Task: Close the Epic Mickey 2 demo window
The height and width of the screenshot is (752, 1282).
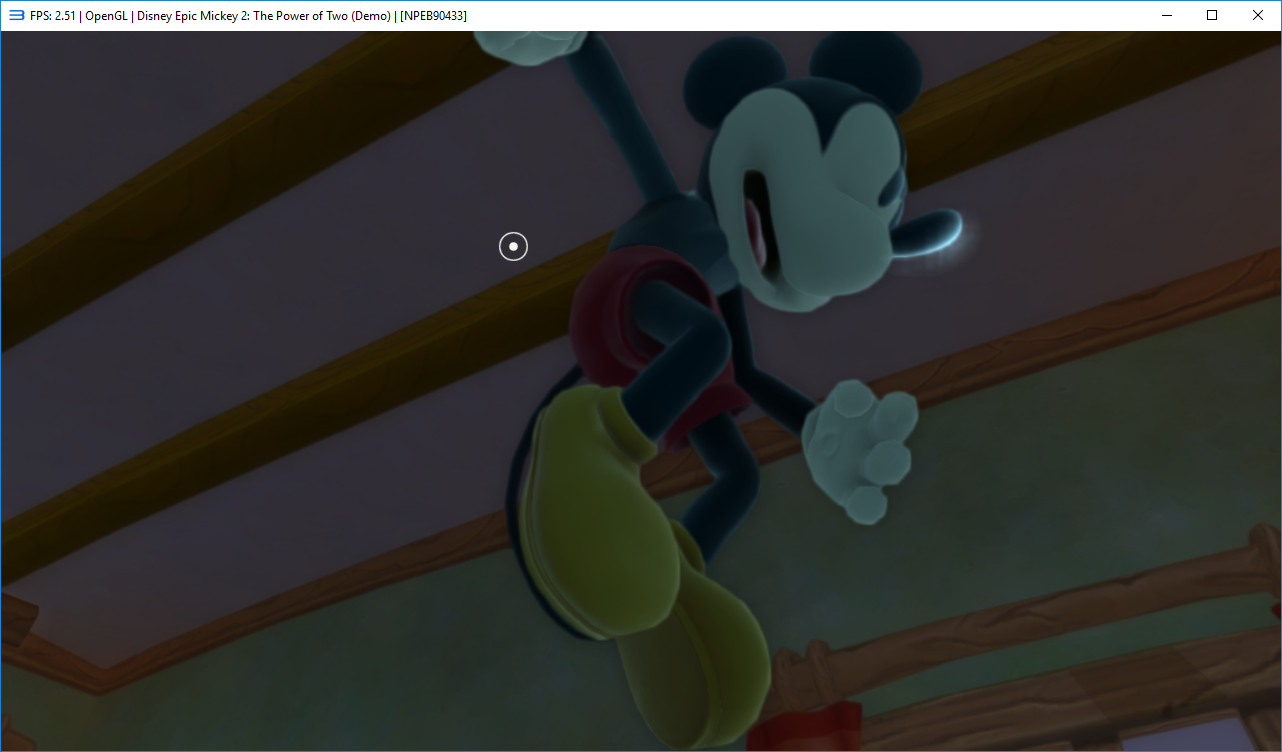Action: point(1258,15)
